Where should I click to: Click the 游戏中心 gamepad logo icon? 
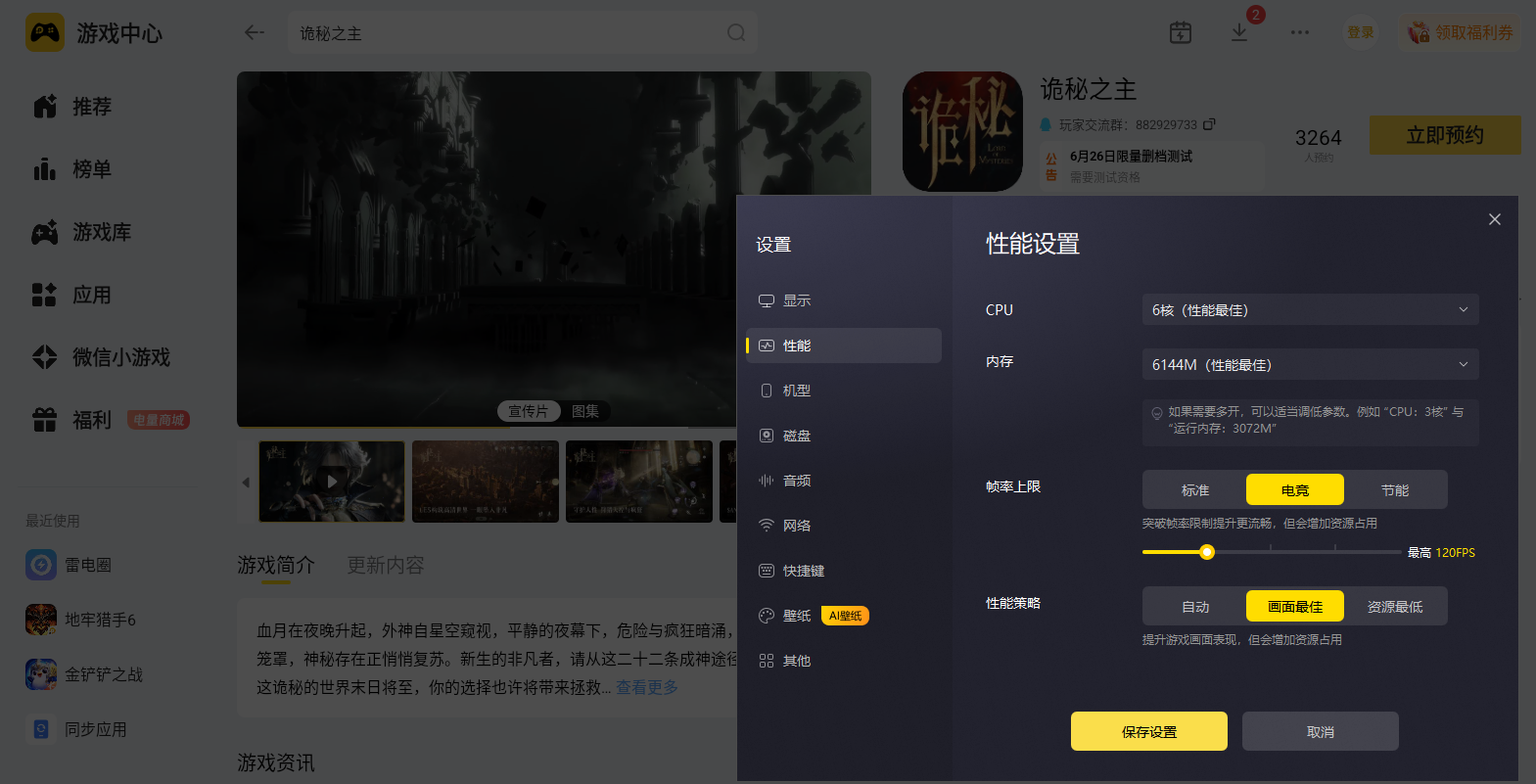tap(45, 32)
